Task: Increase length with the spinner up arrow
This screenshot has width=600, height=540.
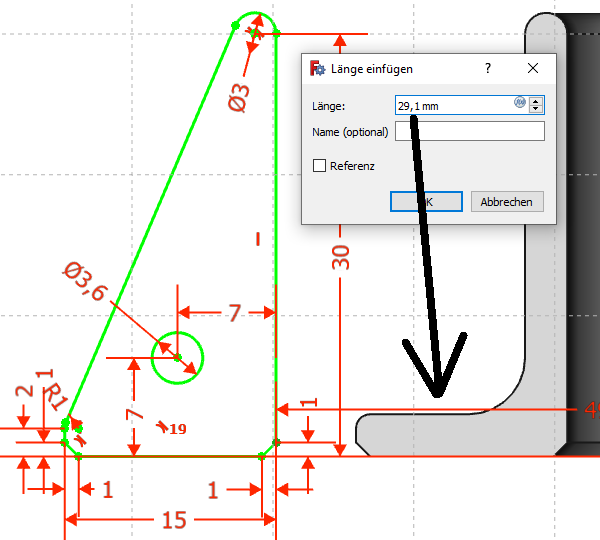Action: pos(537,100)
